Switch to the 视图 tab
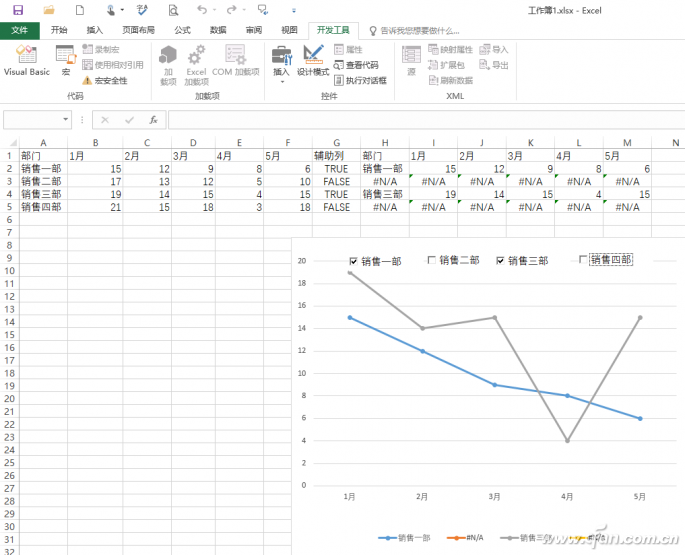685x555 pixels. pos(289,30)
